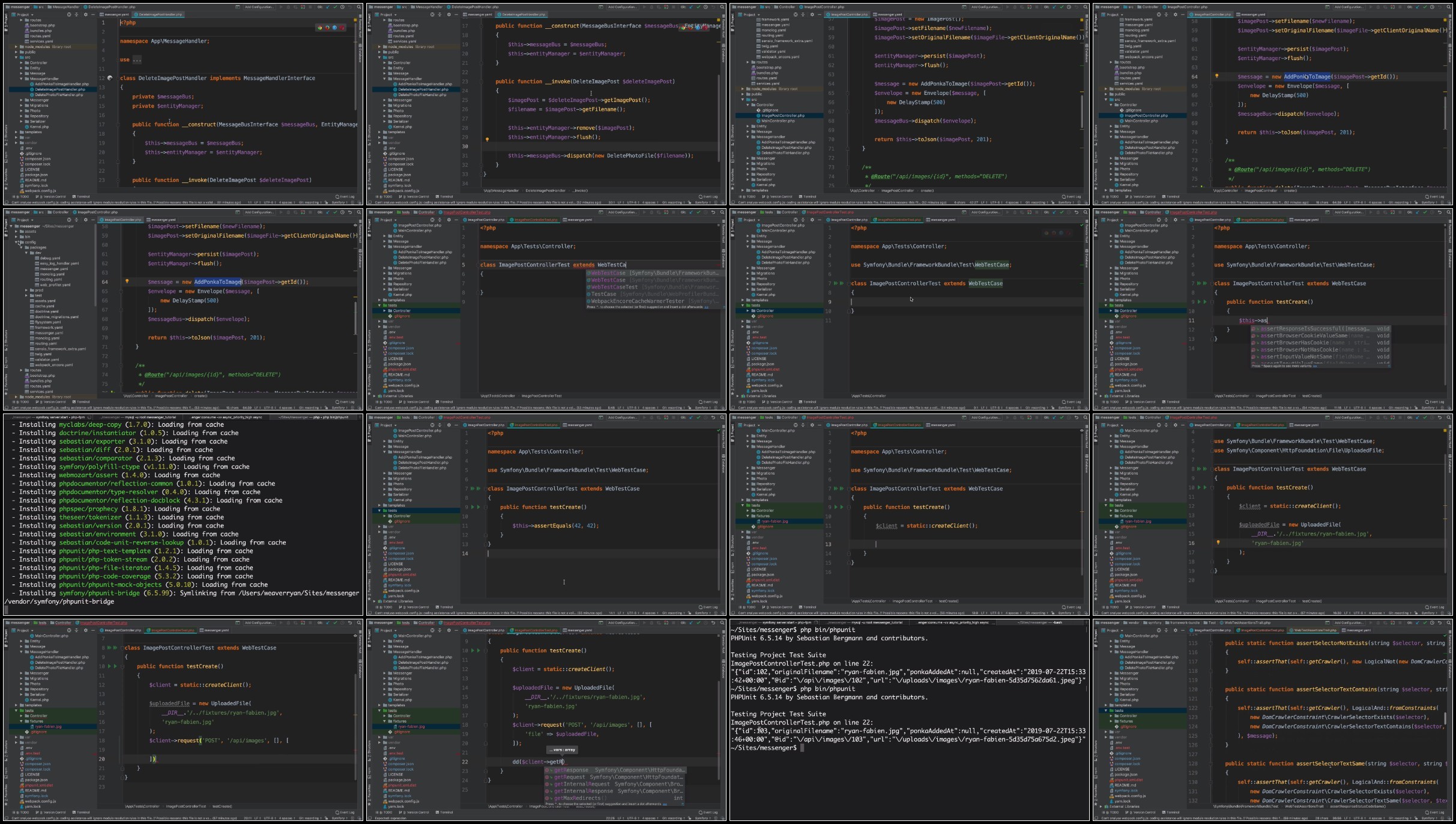Open messenger.yaml tab in namespace App\MessageHandler frame

(114, 14)
